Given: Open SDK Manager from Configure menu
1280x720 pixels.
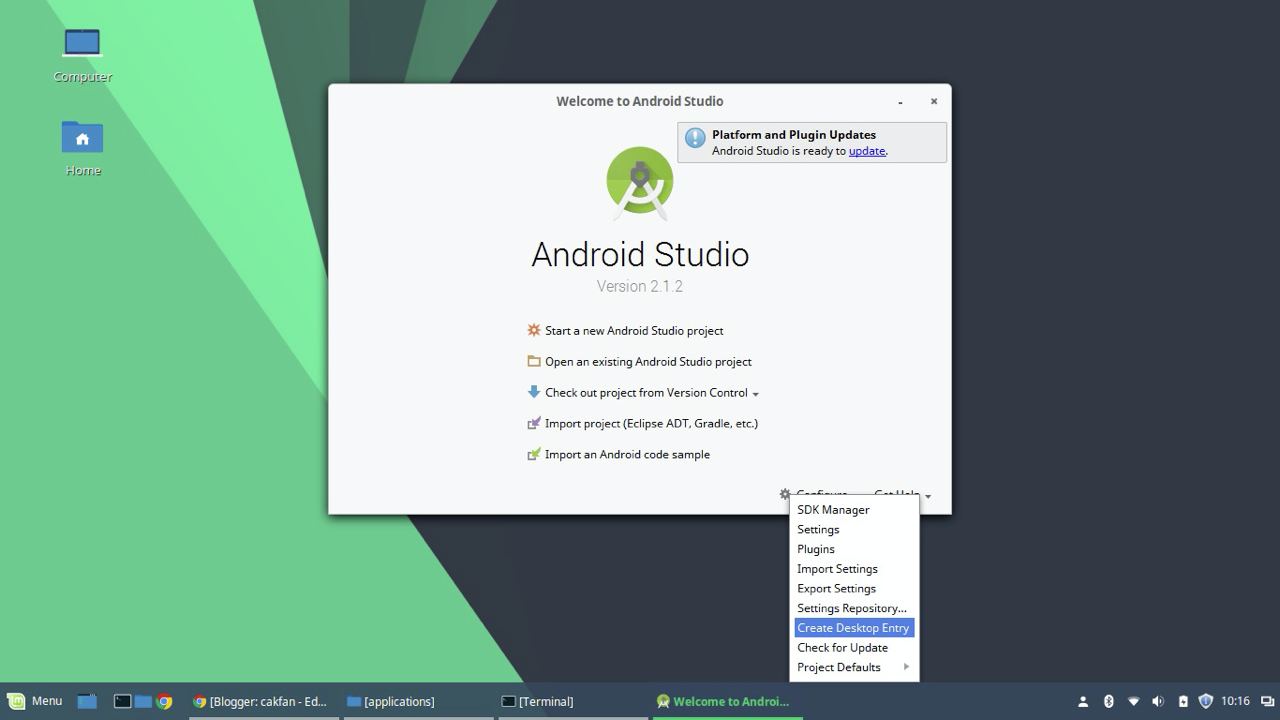Looking at the screenshot, I should coord(854,510).
